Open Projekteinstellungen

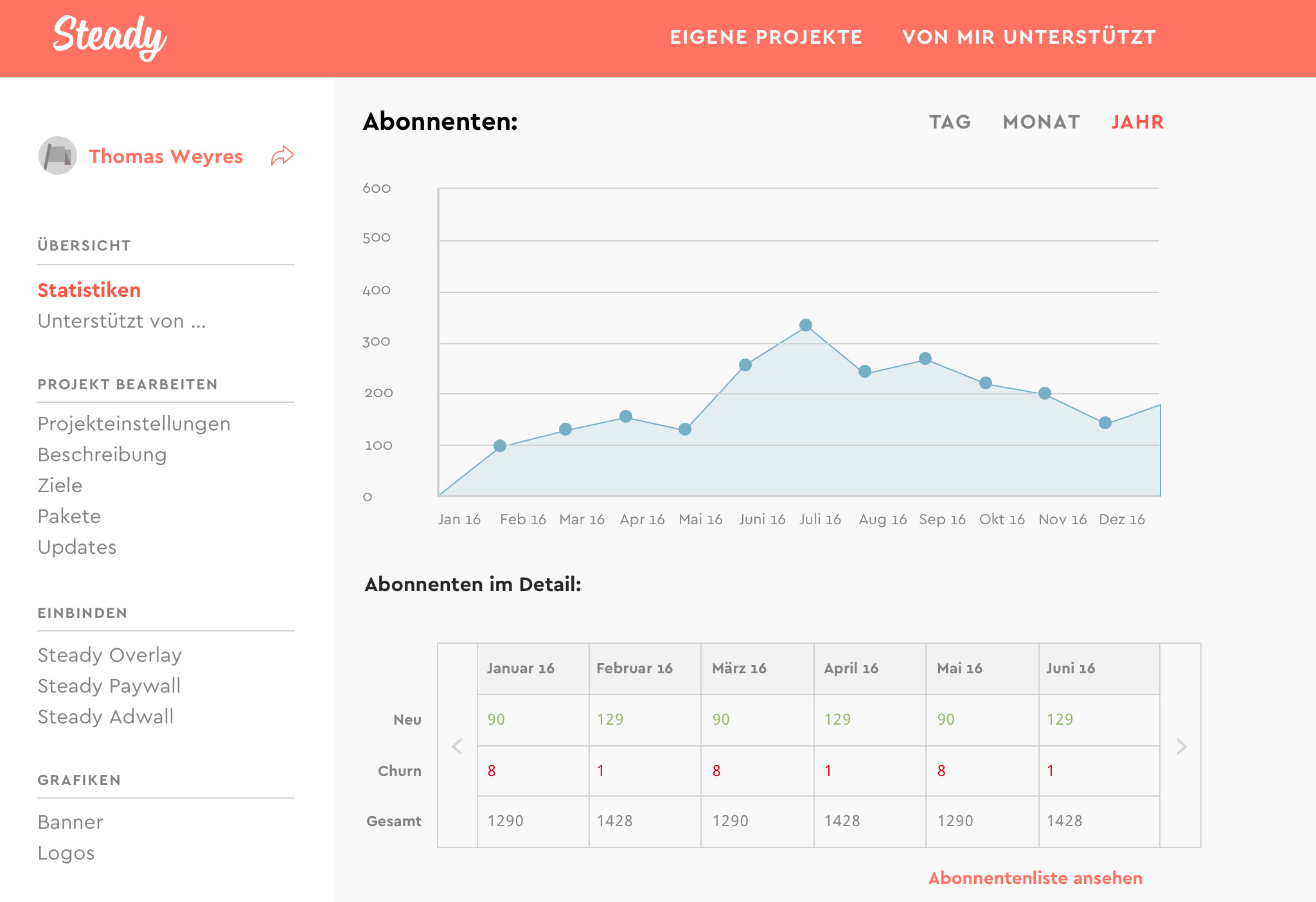[x=134, y=424]
